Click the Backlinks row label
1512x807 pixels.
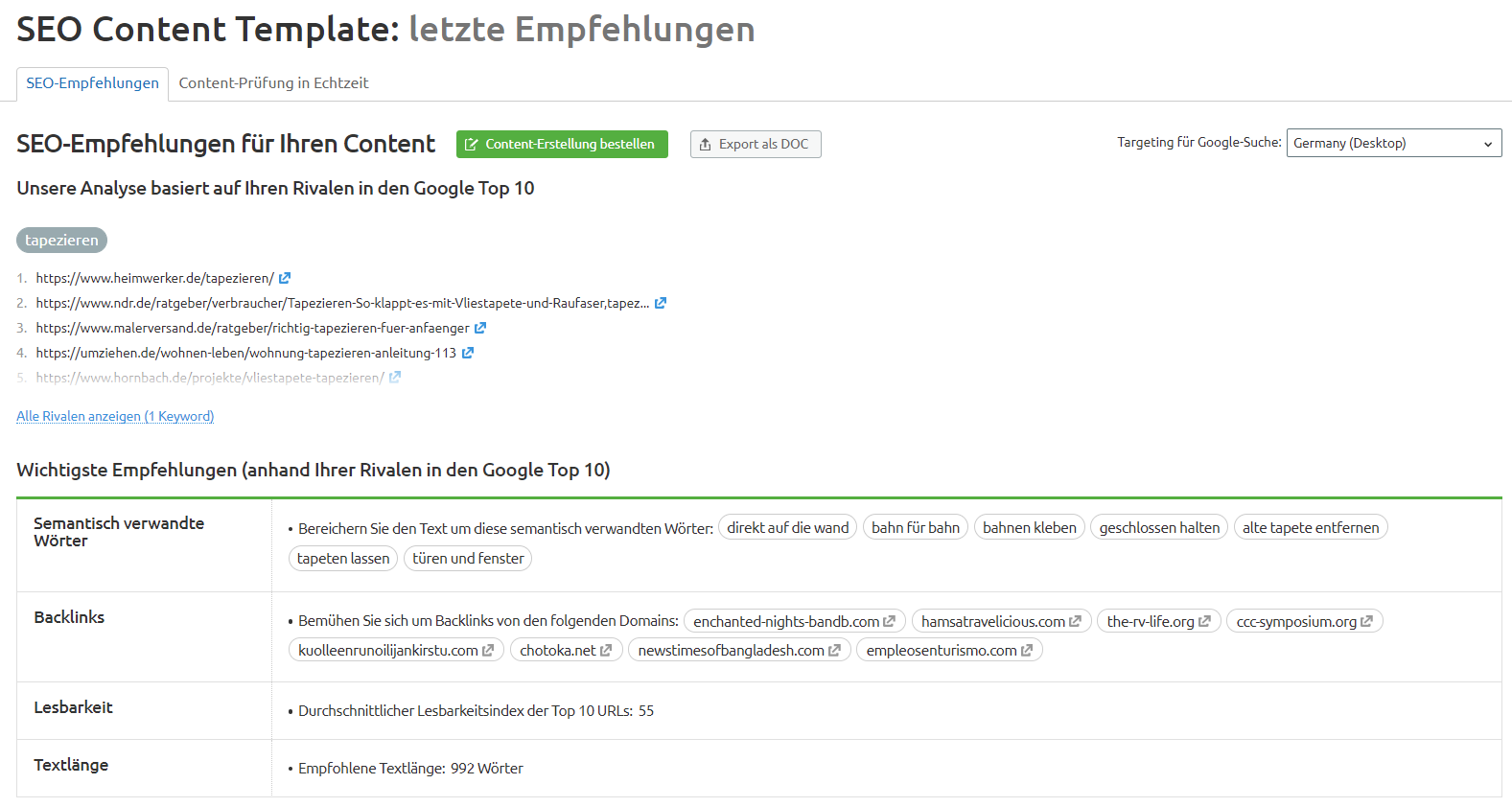pyautogui.click(x=69, y=617)
